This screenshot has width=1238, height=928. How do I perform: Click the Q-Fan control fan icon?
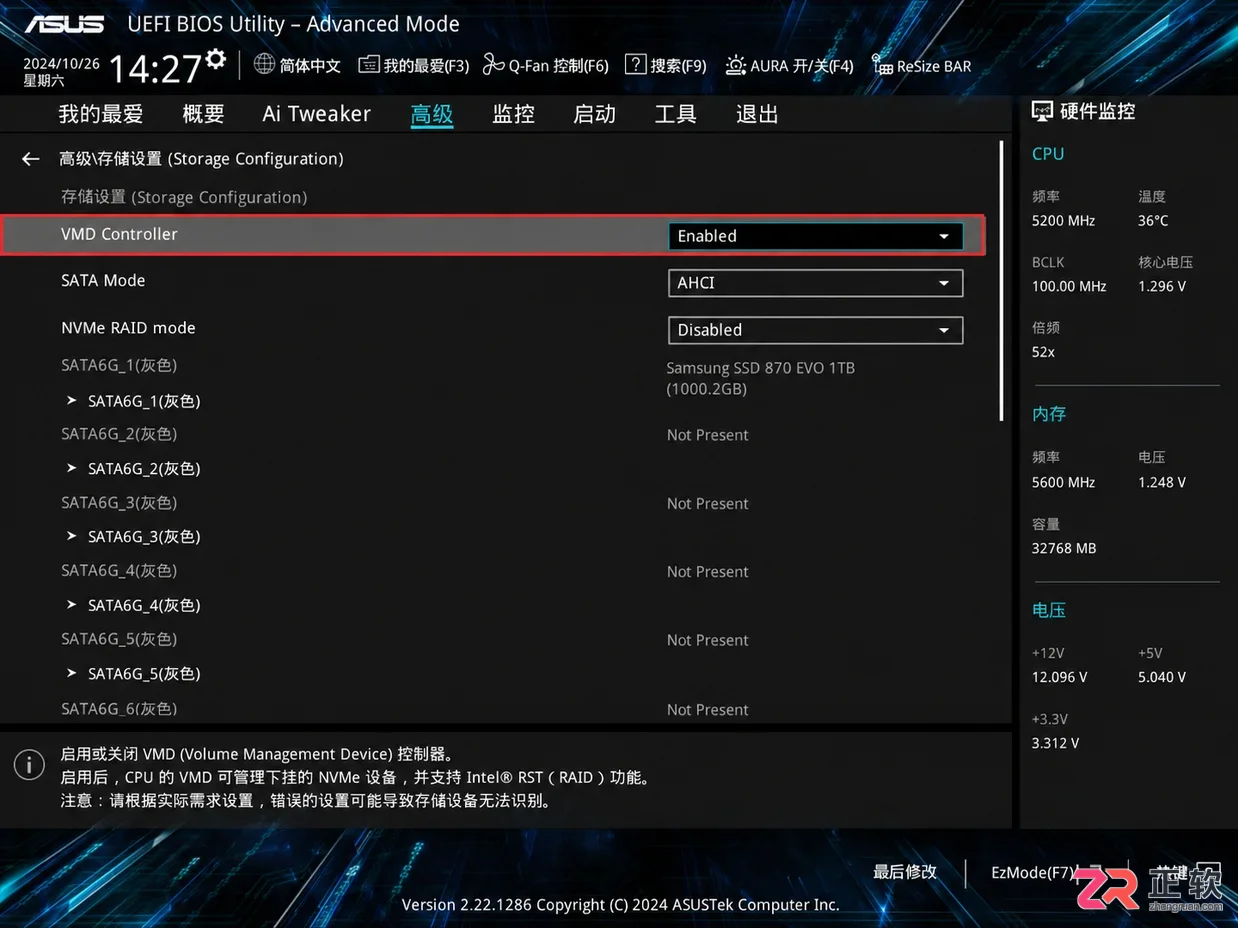(x=493, y=65)
